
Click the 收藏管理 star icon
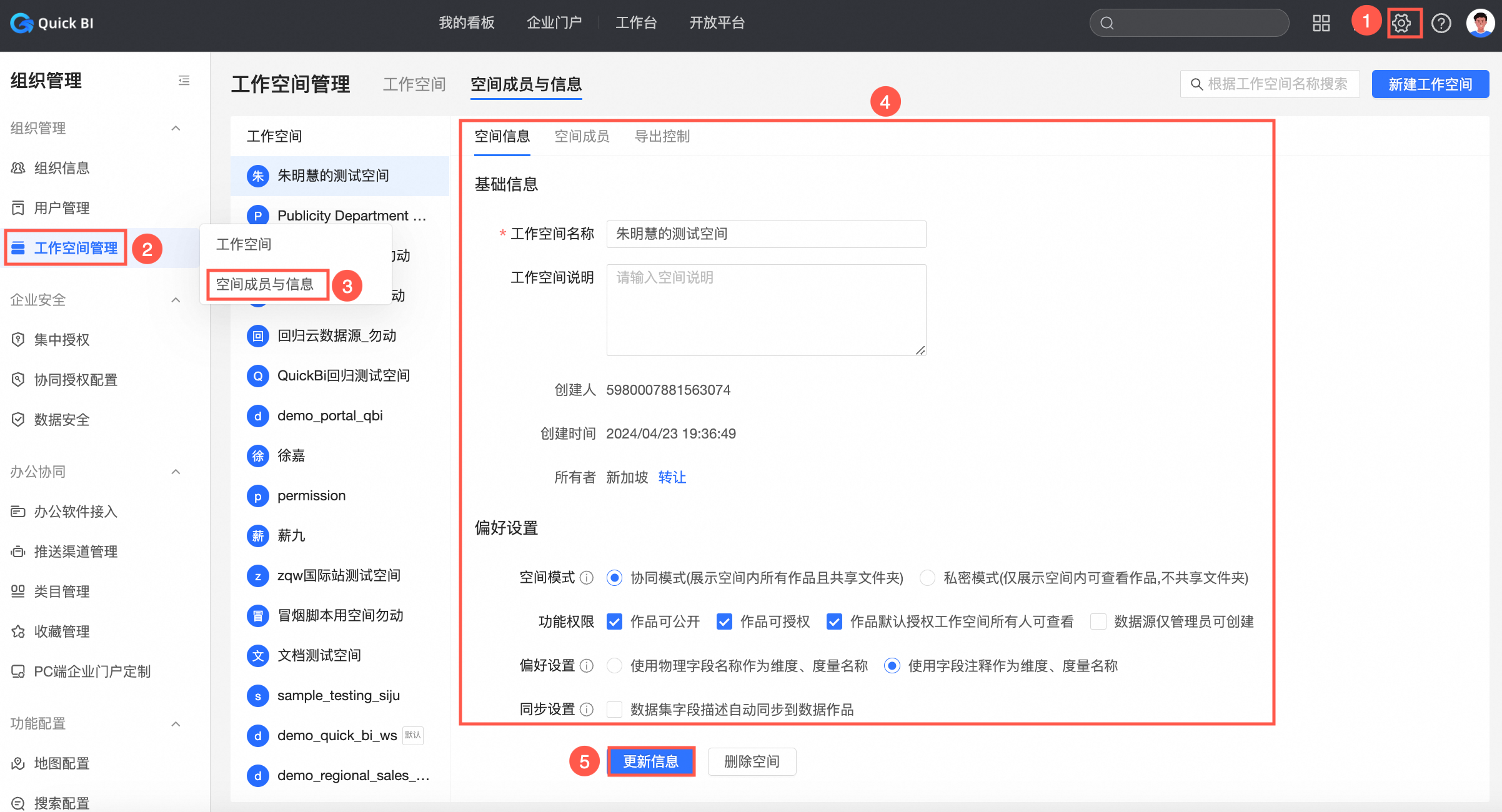click(18, 631)
